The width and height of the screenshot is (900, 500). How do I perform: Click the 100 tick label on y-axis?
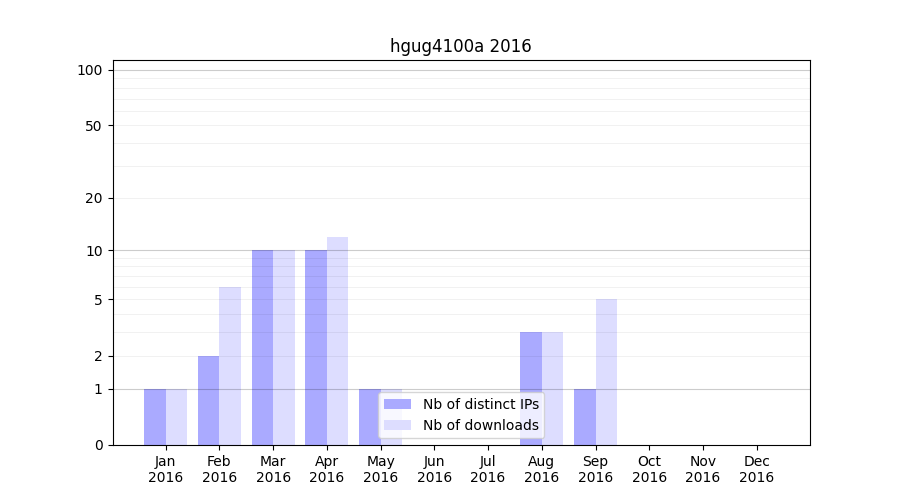[x=90, y=70]
